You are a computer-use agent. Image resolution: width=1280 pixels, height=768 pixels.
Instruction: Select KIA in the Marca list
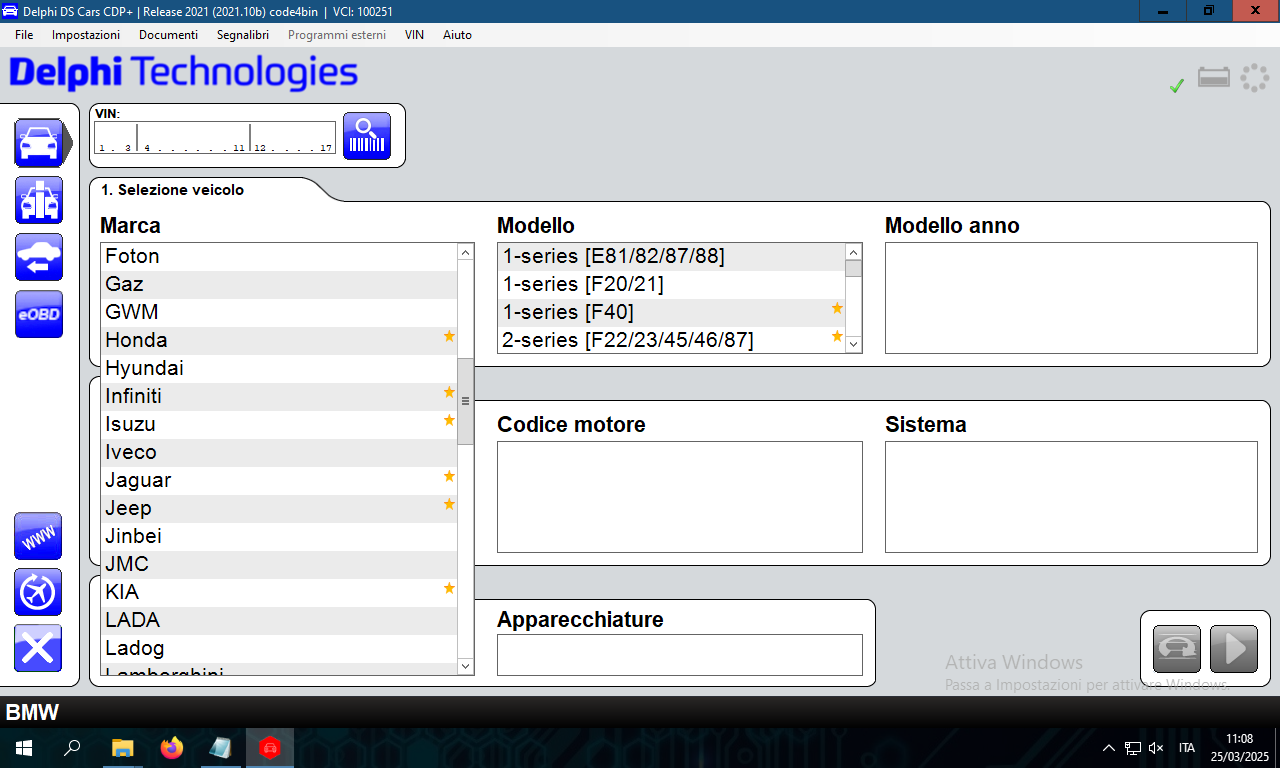click(x=279, y=593)
